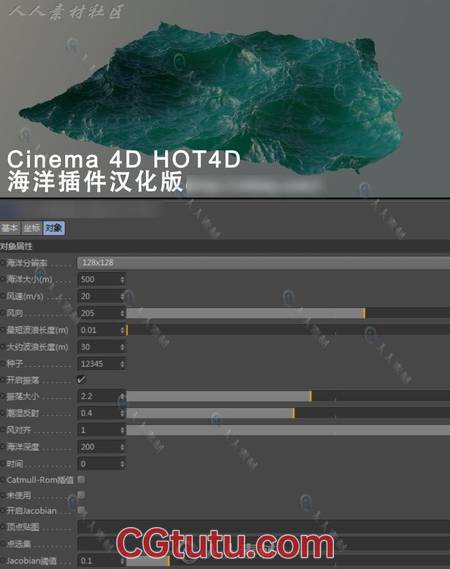
Task: Toggle keyframe dot for the 0.01 wavelength row
Action: click(3, 330)
